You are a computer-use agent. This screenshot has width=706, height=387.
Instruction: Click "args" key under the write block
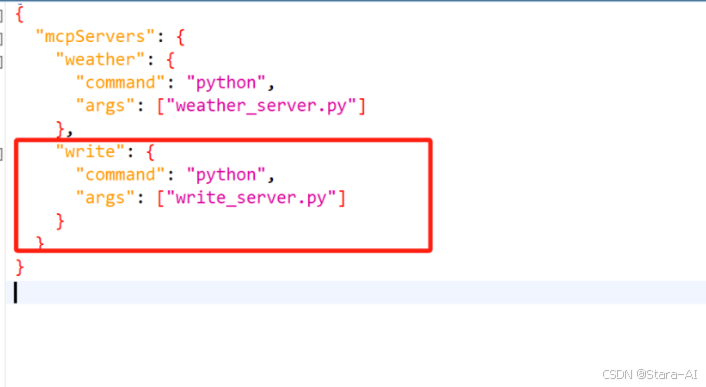(105, 198)
